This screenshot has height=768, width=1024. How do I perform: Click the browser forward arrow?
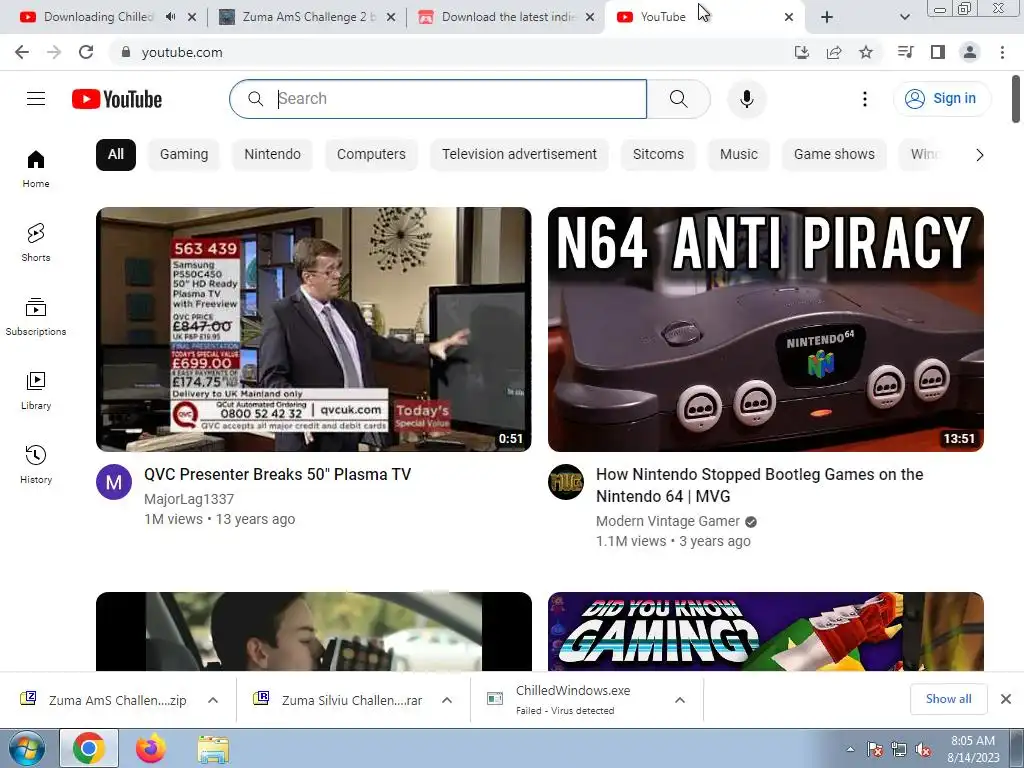54,52
